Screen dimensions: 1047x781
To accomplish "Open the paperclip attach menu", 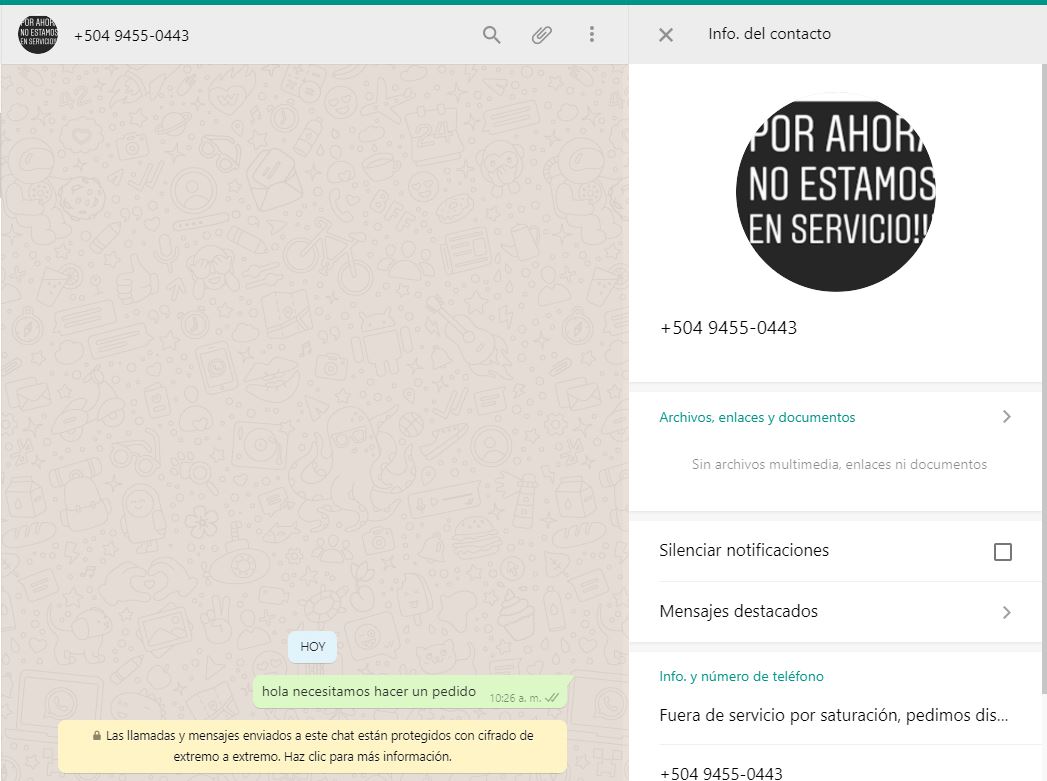I will (541, 35).
